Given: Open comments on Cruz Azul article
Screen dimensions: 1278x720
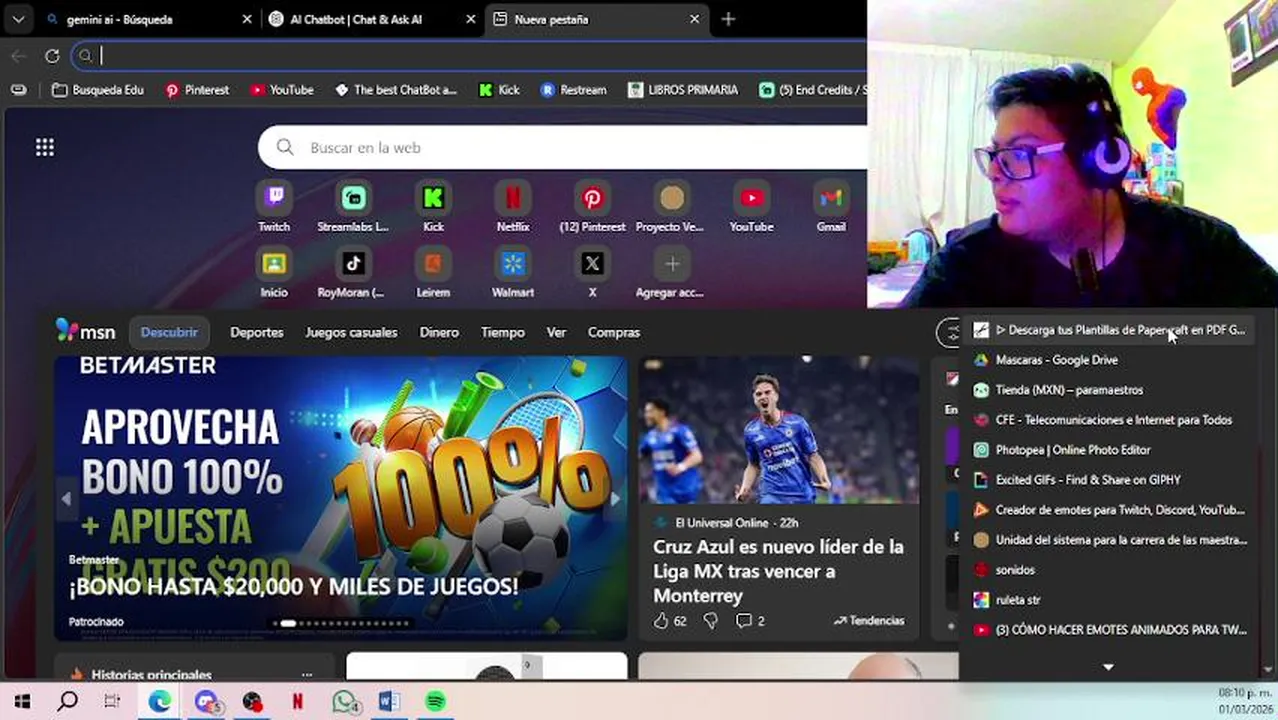Looking at the screenshot, I should tap(750, 621).
